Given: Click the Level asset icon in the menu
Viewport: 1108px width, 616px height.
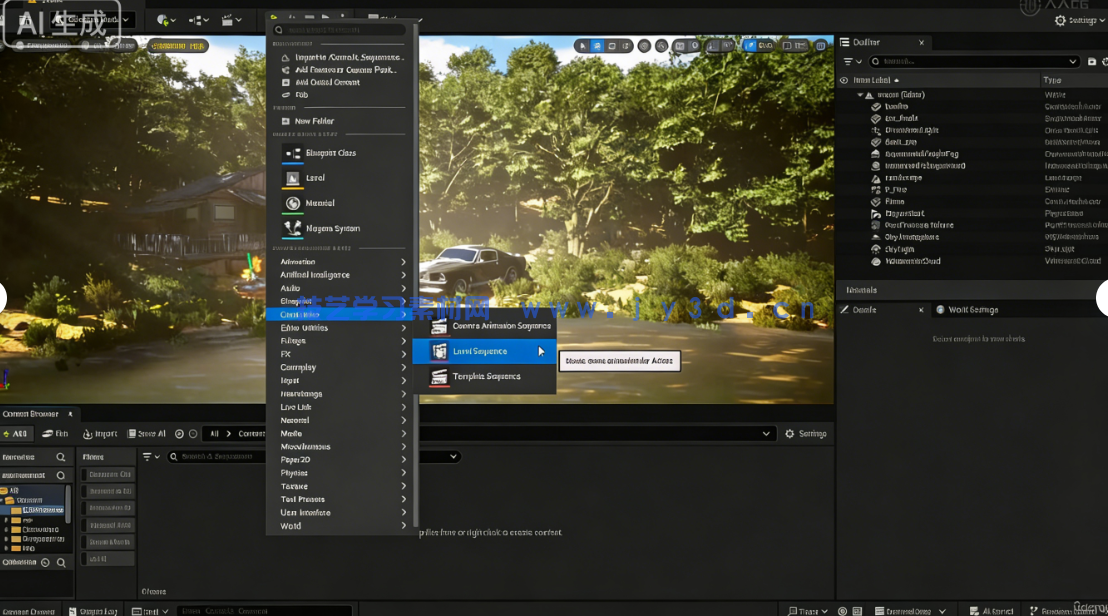Looking at the screenshot, I should coord(292,178).
